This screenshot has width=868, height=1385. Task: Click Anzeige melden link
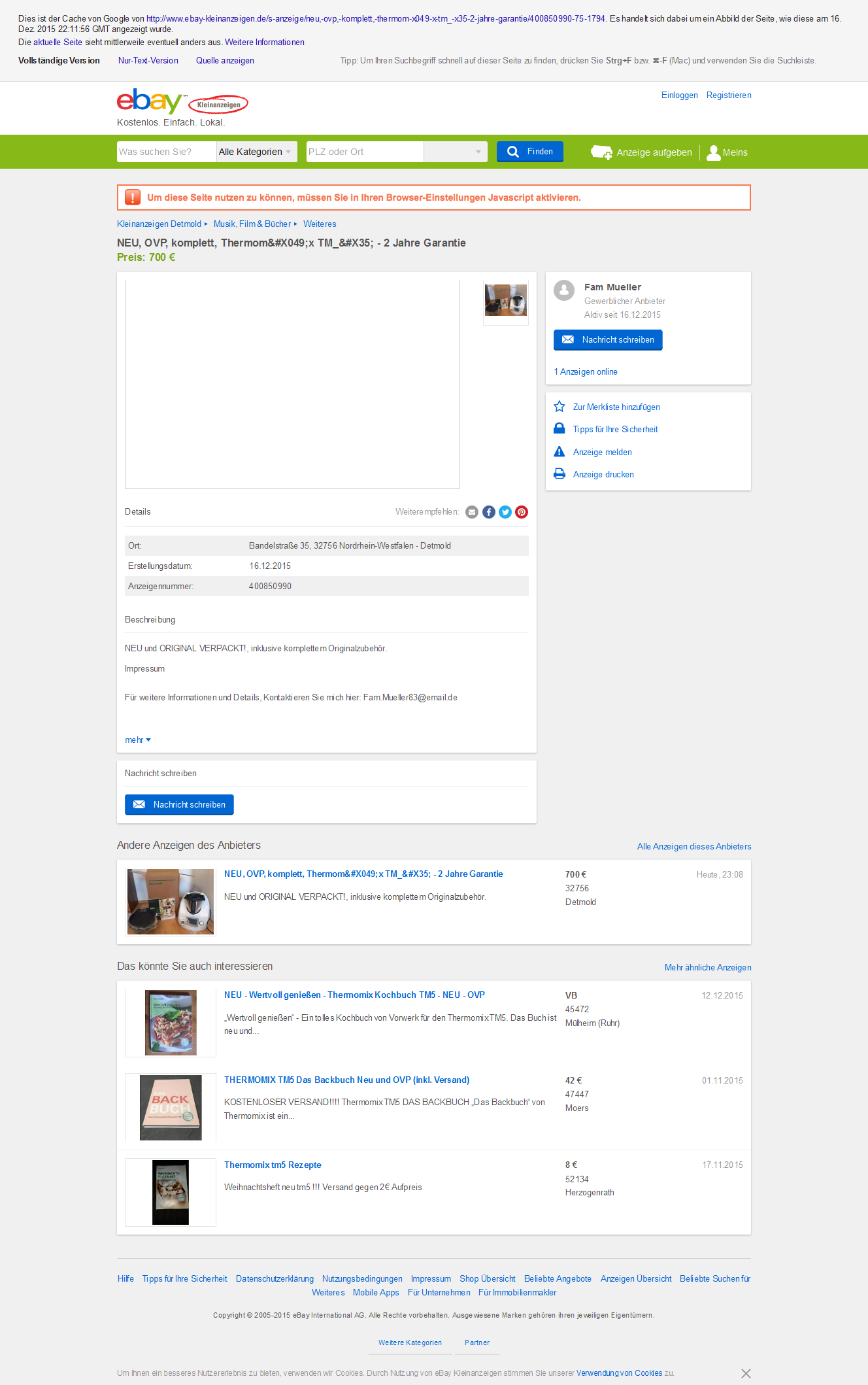tap(603, 453)
